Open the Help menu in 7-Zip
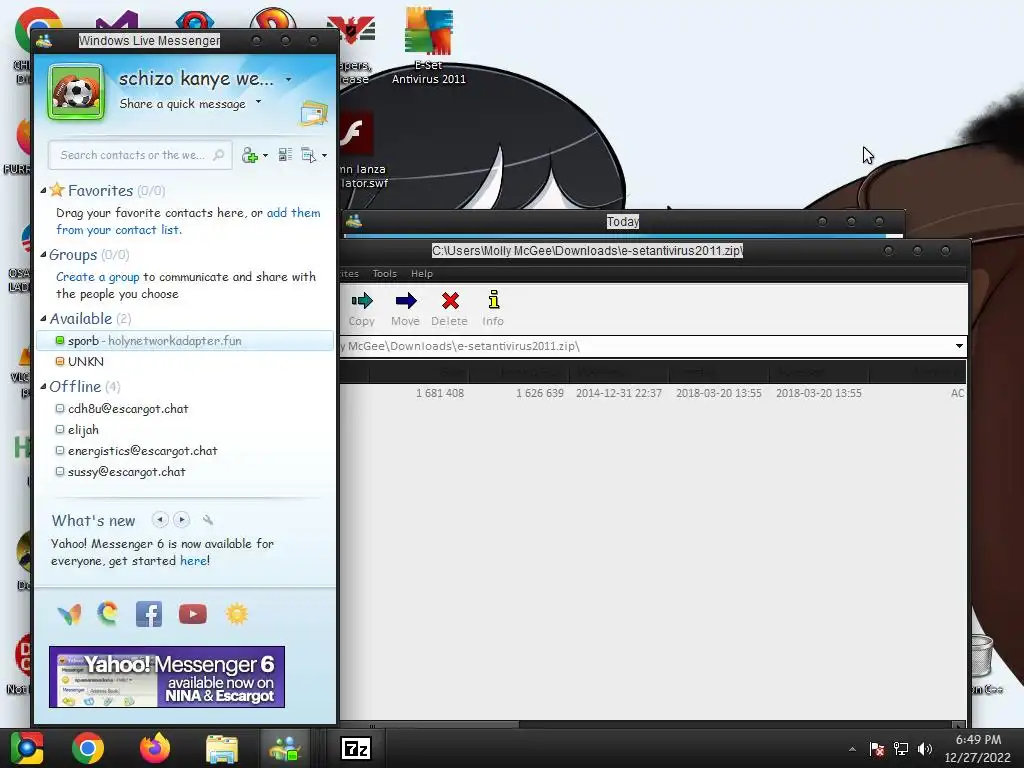Image resolution: width=1024 pixels, height=768 pixels. [x=422, y=274]
